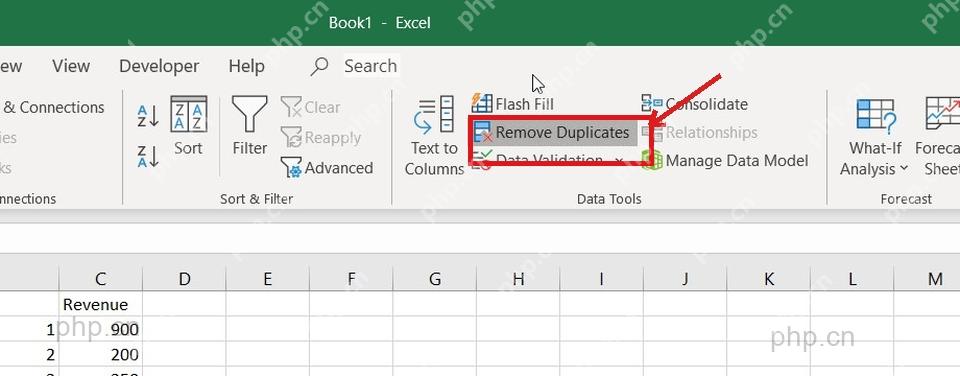The image size is (960, 376).
Task: Toggle the Filter funnel
Action: coord(249,126)
